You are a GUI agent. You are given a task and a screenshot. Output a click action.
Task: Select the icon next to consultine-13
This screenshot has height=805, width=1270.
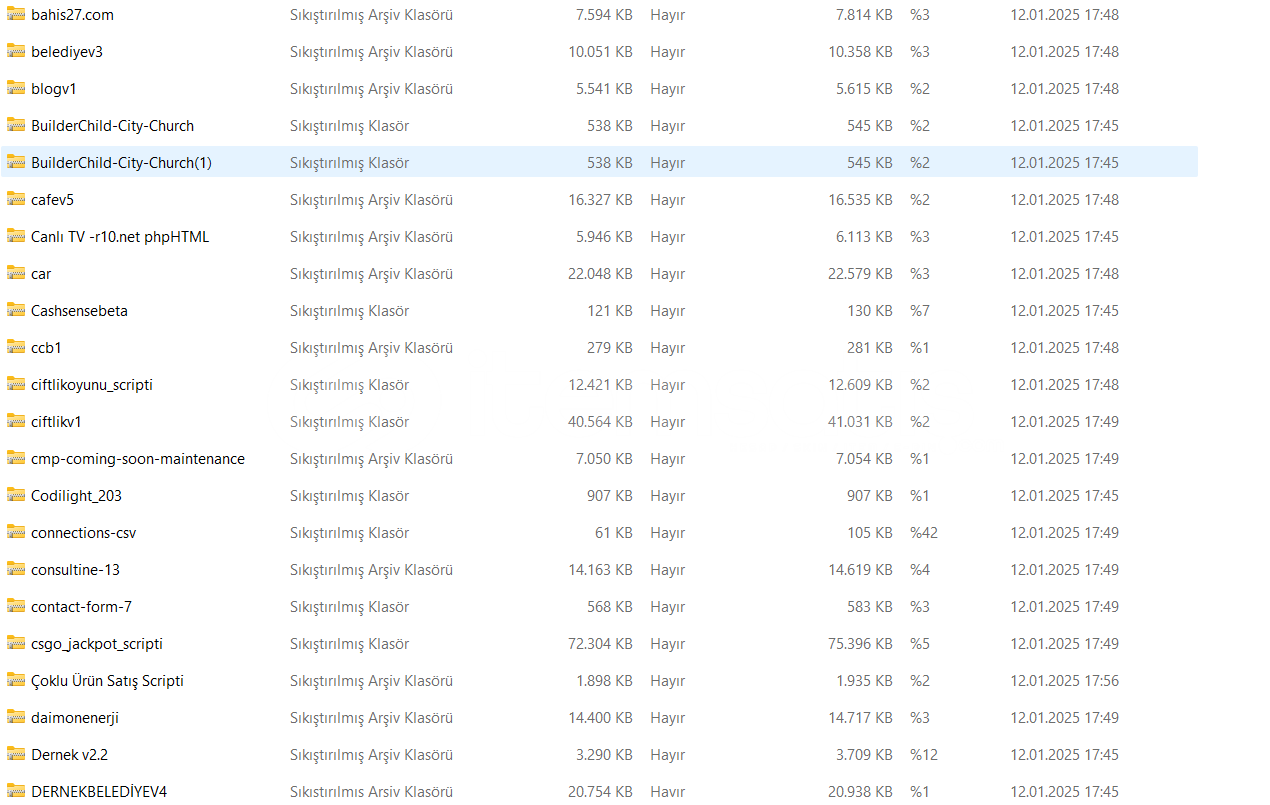coord(16,569)
